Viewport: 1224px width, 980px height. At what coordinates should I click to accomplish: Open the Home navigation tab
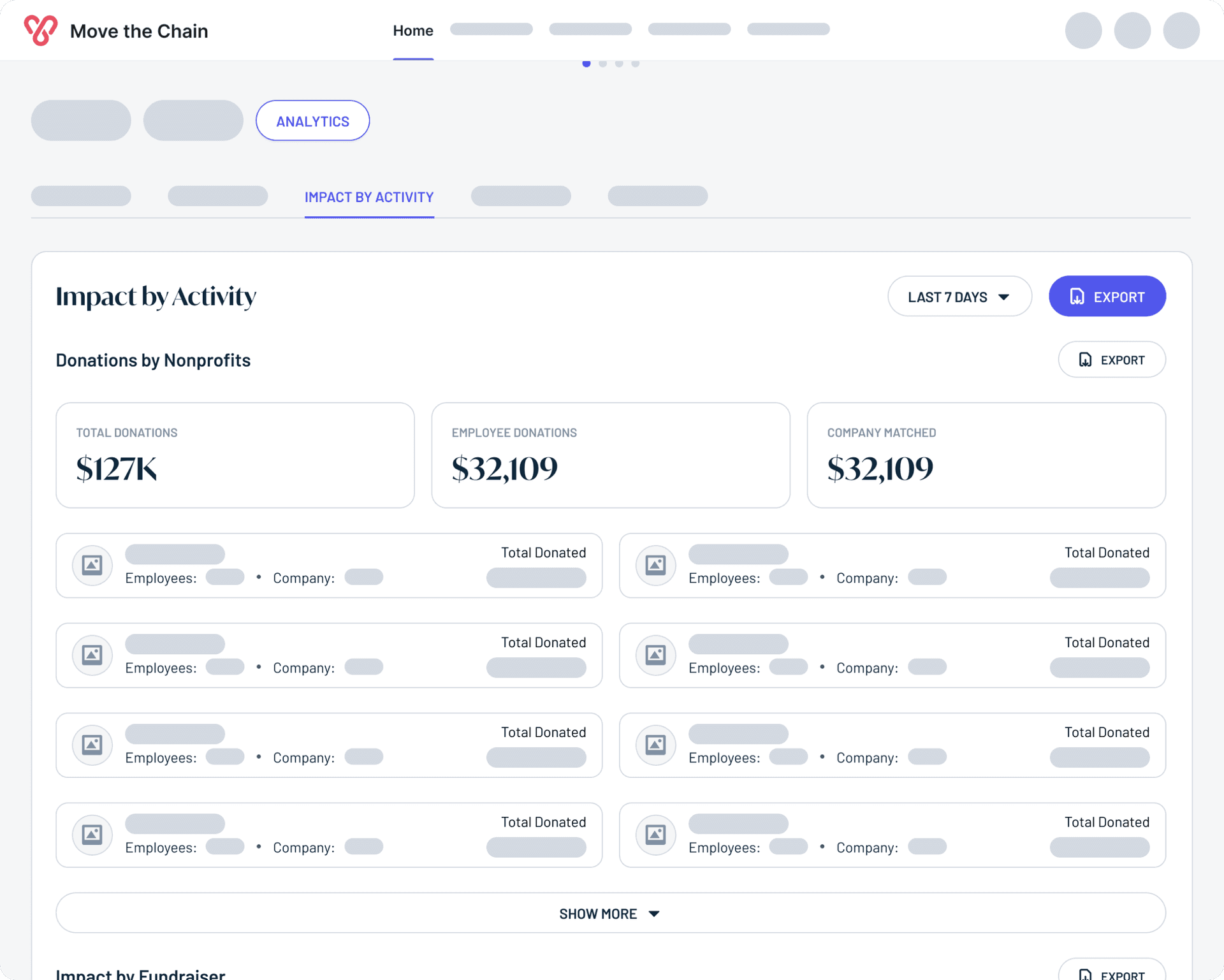pyautogui.click(x=413, y=31)
